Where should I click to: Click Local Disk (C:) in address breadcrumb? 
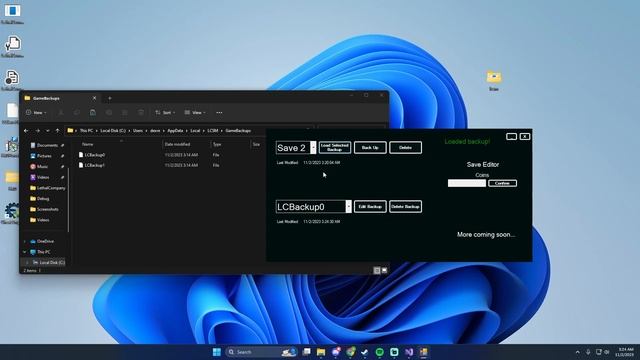click(x=113, y=131)
